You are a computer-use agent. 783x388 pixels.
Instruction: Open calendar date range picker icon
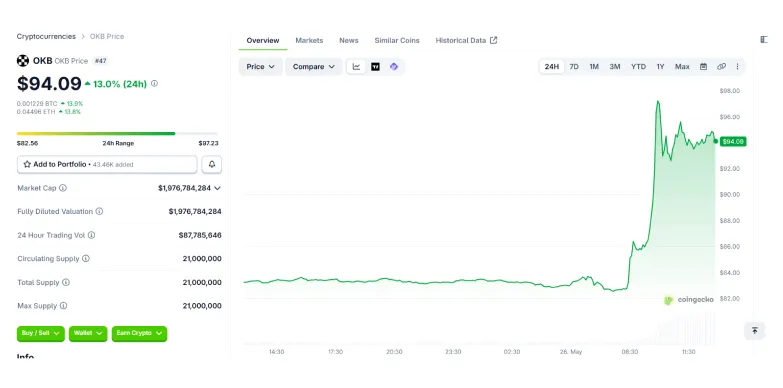coord(703,66)
